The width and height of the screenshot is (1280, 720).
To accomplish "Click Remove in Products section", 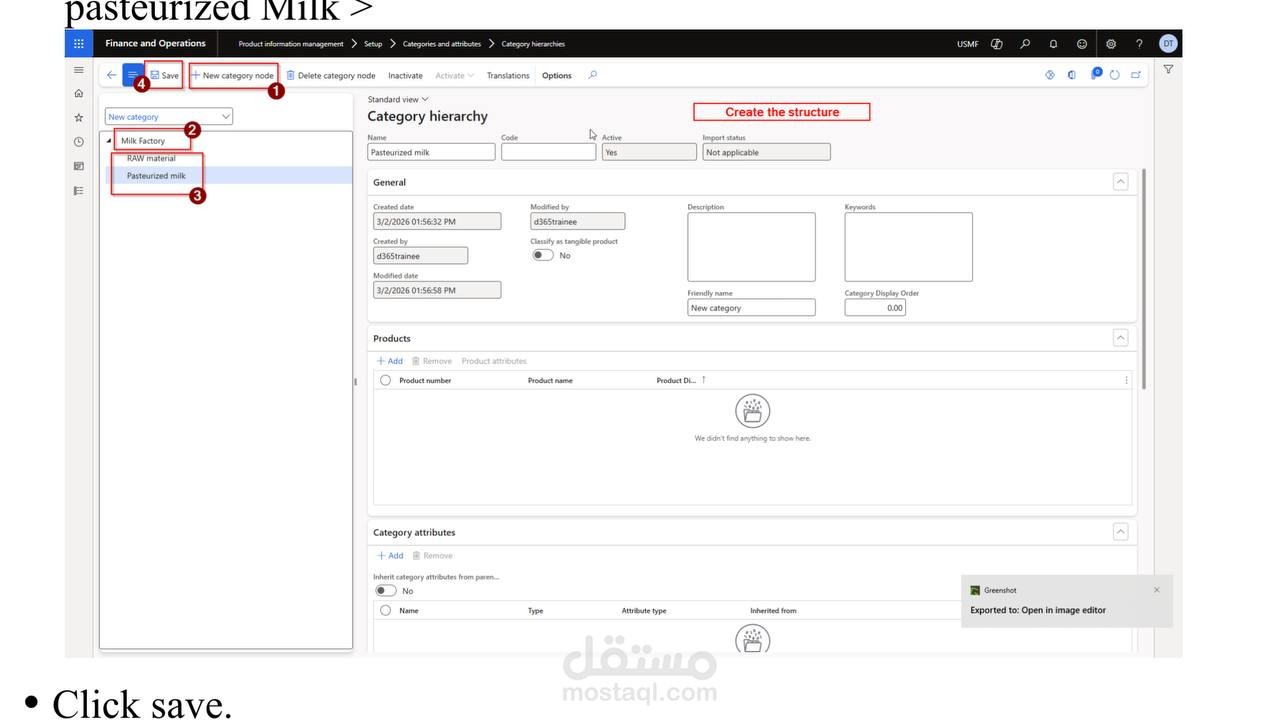I will (x=432, y=361).
